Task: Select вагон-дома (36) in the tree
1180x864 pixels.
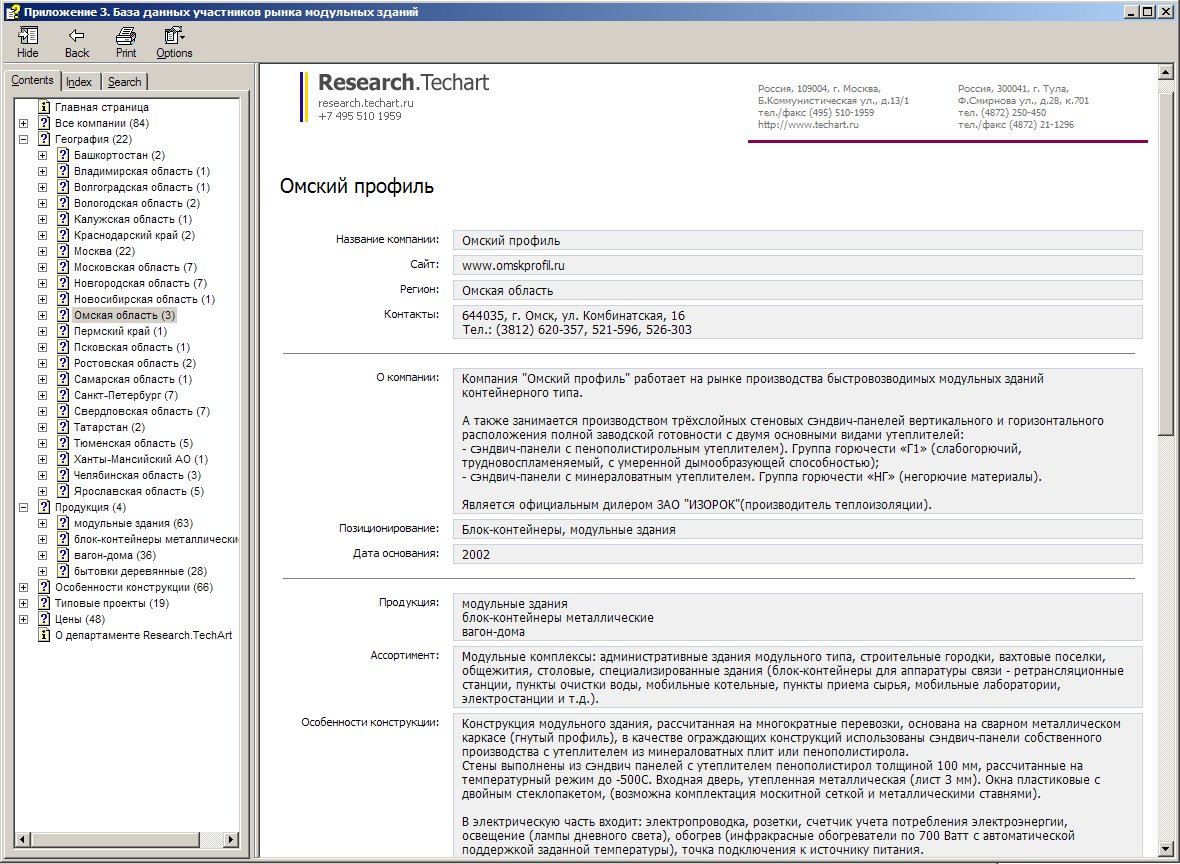Action: click(115, 555)
